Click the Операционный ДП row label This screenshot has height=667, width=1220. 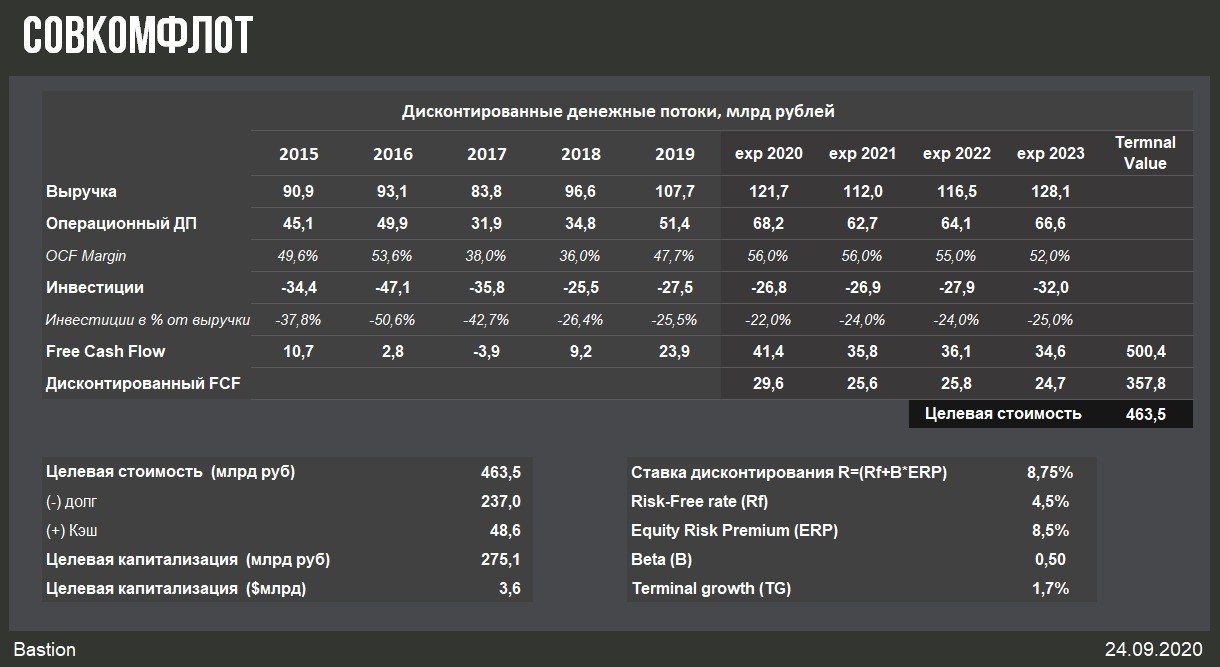121,223
